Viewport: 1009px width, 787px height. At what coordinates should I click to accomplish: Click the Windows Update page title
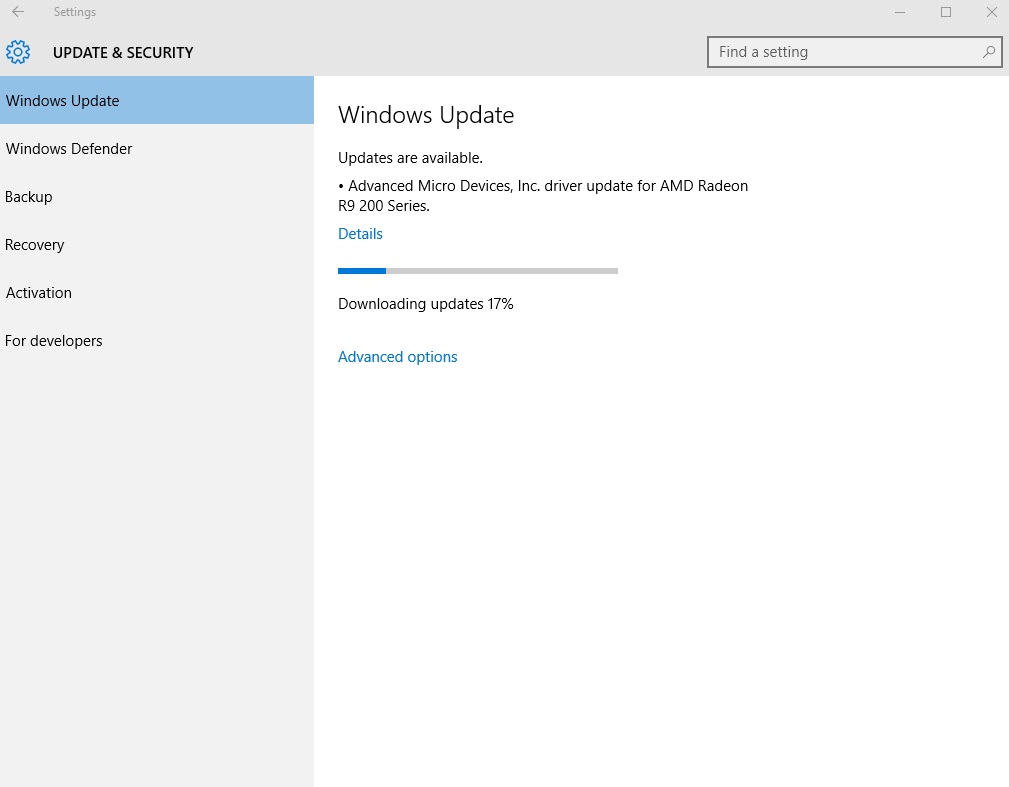426,114
